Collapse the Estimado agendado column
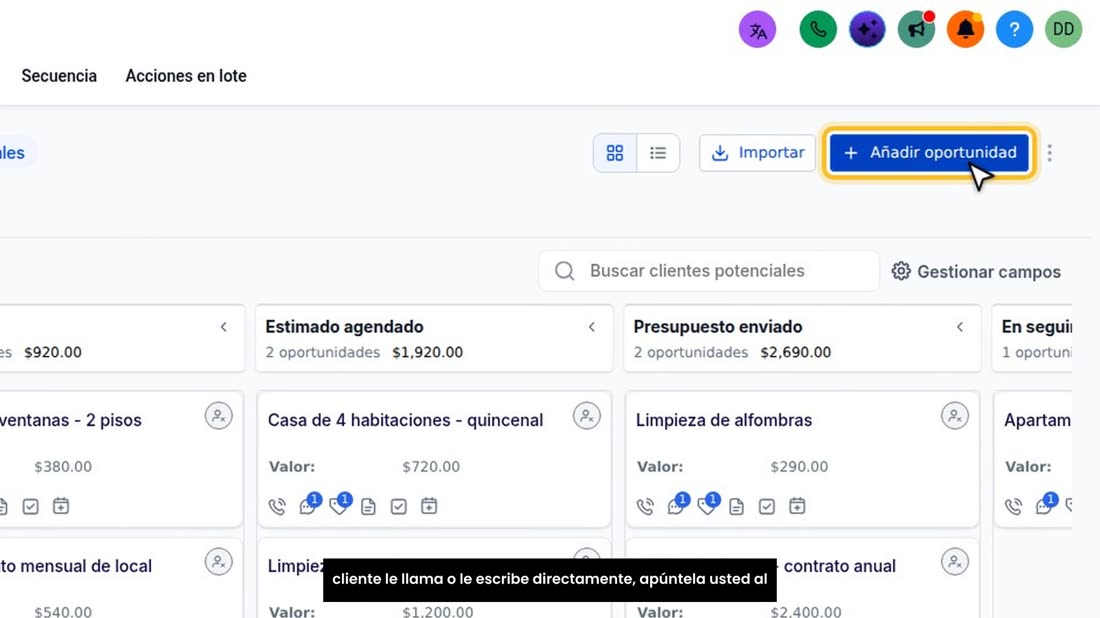Image resolution: width=1100 pixels, height=618 pixels. (592, 327)
